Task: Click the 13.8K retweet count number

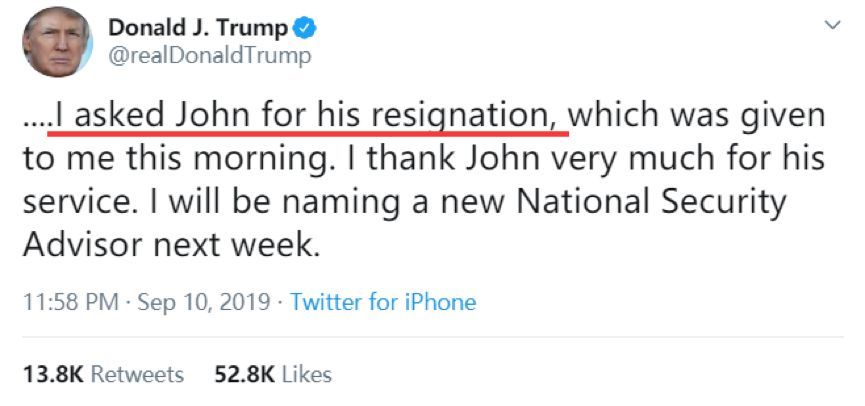Action: click(51, 375)
